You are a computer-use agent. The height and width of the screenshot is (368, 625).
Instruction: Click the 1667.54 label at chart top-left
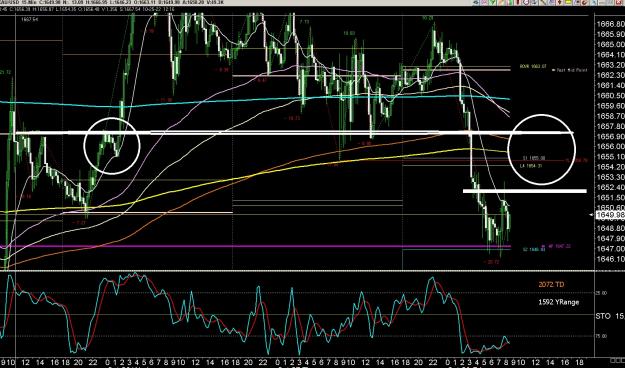click(30, 19)
